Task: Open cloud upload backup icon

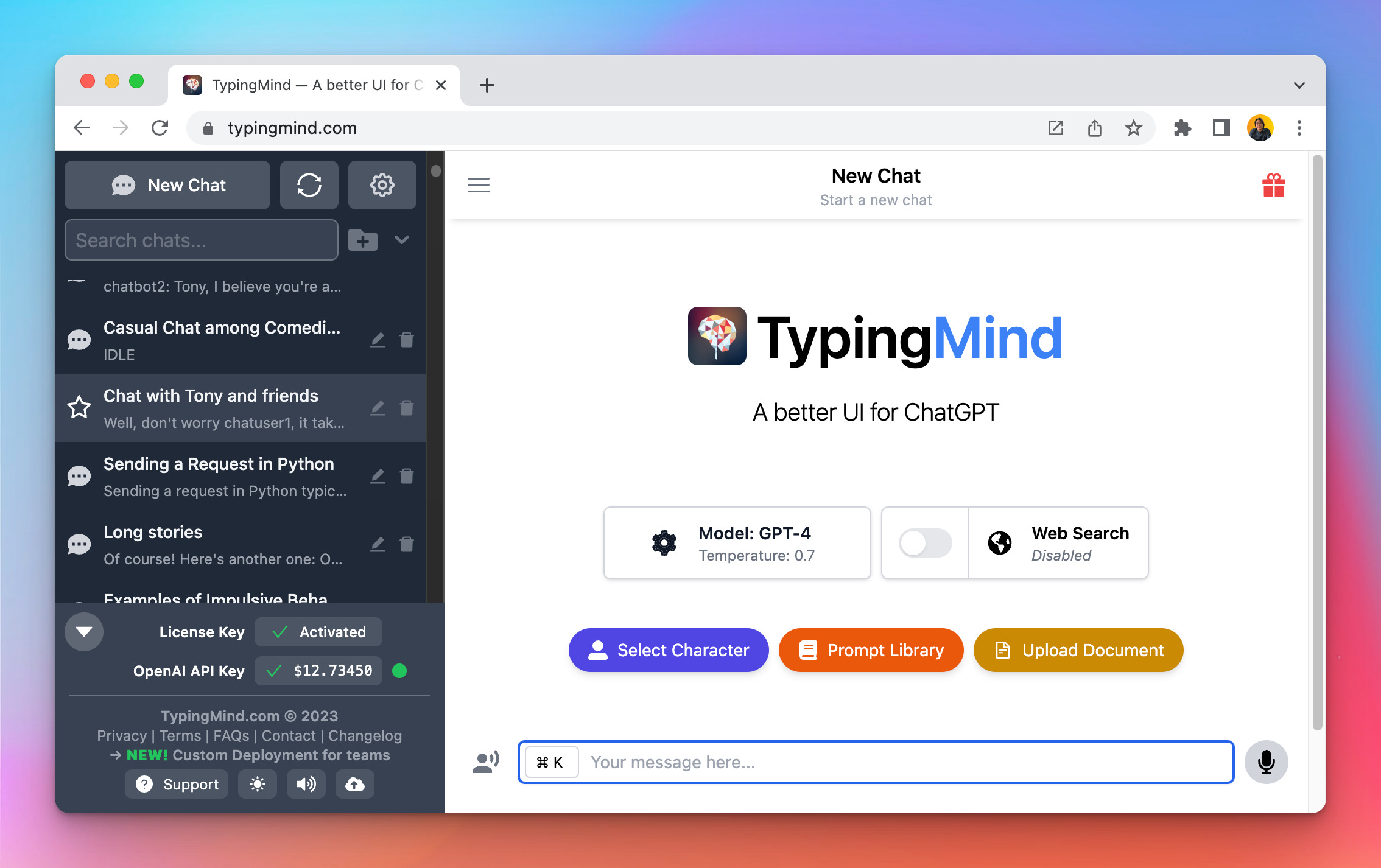Action: pos(355,784)
